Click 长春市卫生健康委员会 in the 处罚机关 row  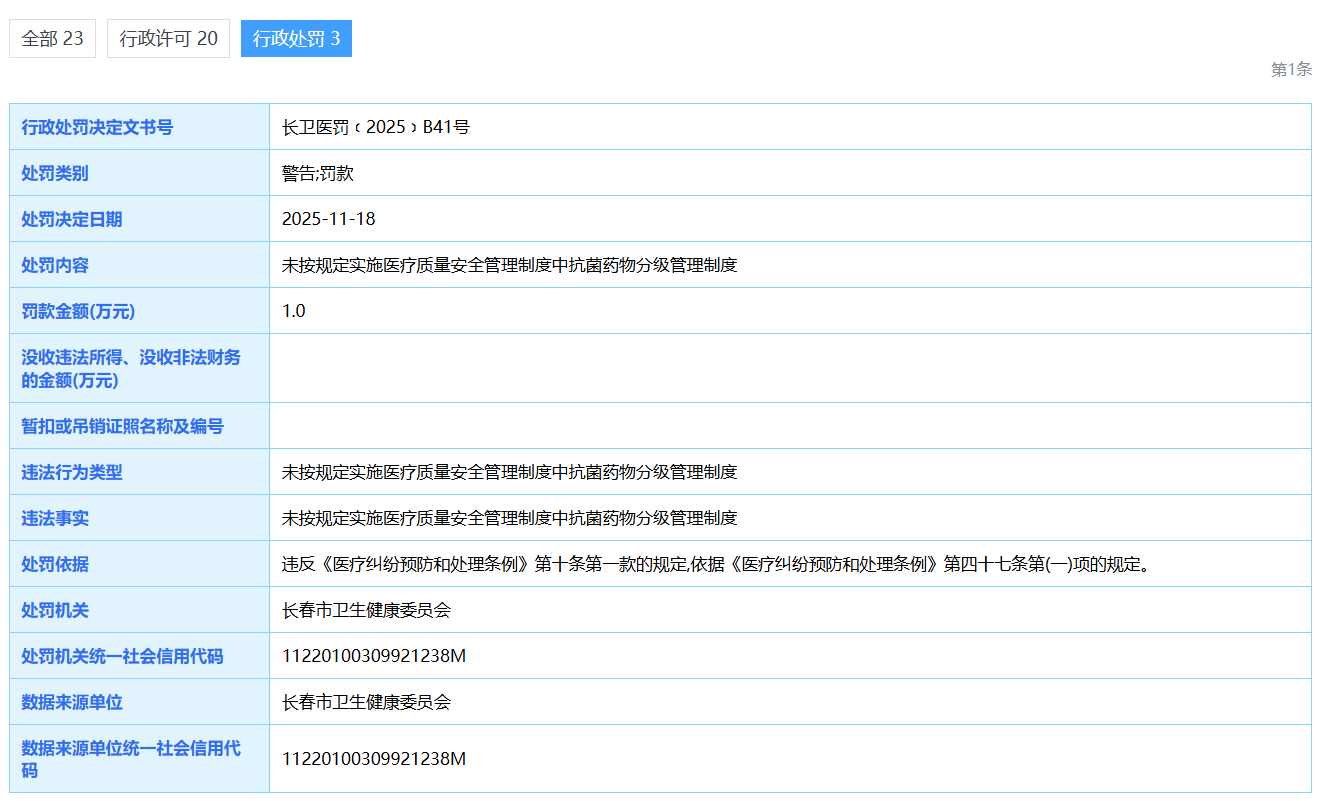pos(366,610)
